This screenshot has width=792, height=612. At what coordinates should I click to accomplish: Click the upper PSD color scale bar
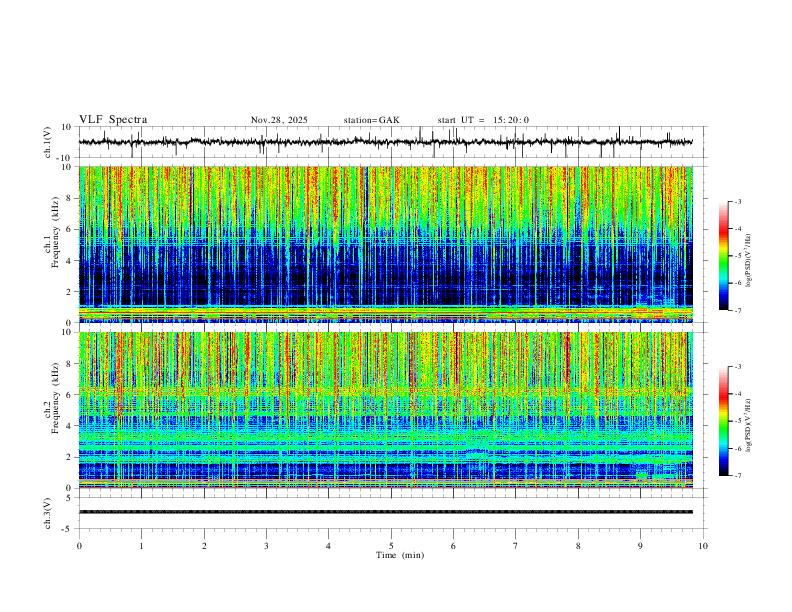[724, 256]
